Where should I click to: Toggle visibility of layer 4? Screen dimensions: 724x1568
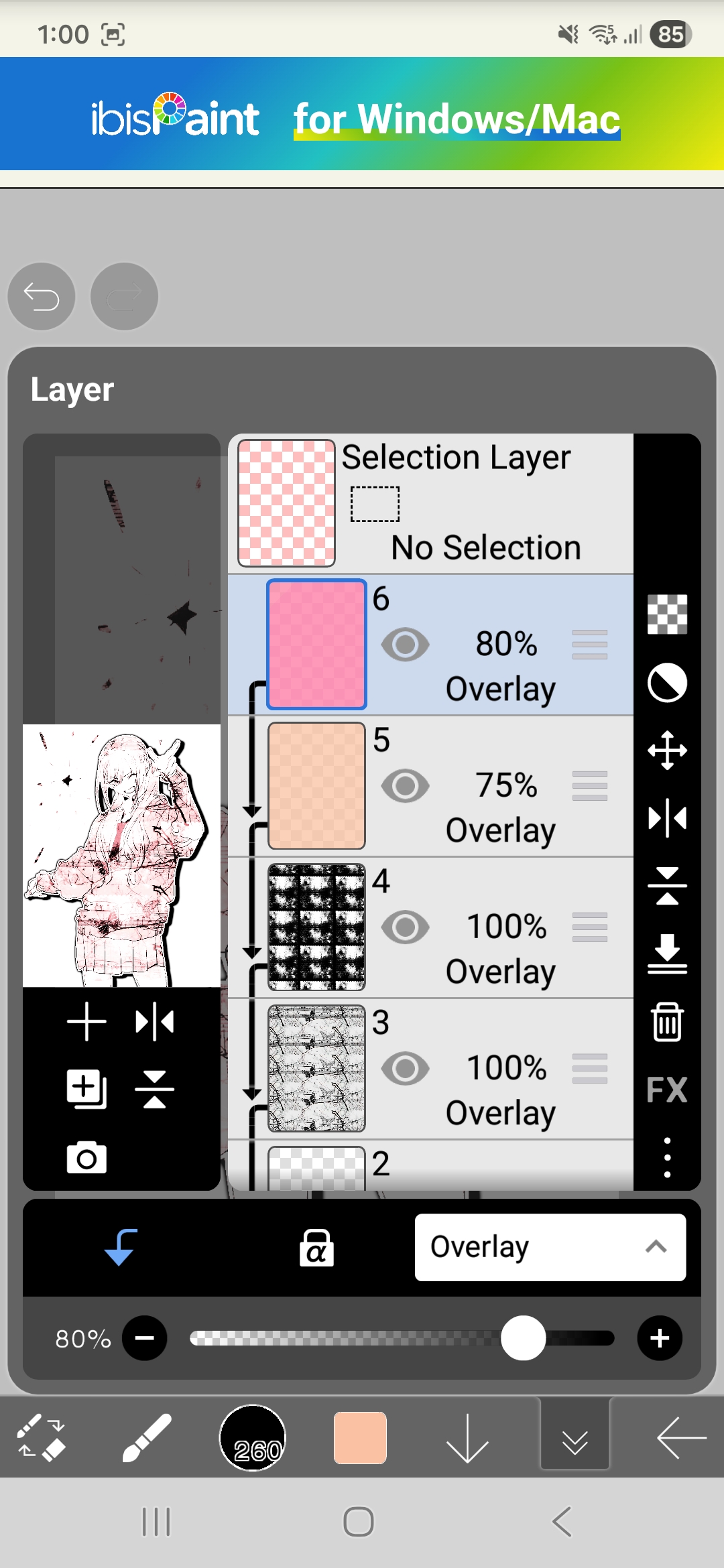(x=405, y=927)
